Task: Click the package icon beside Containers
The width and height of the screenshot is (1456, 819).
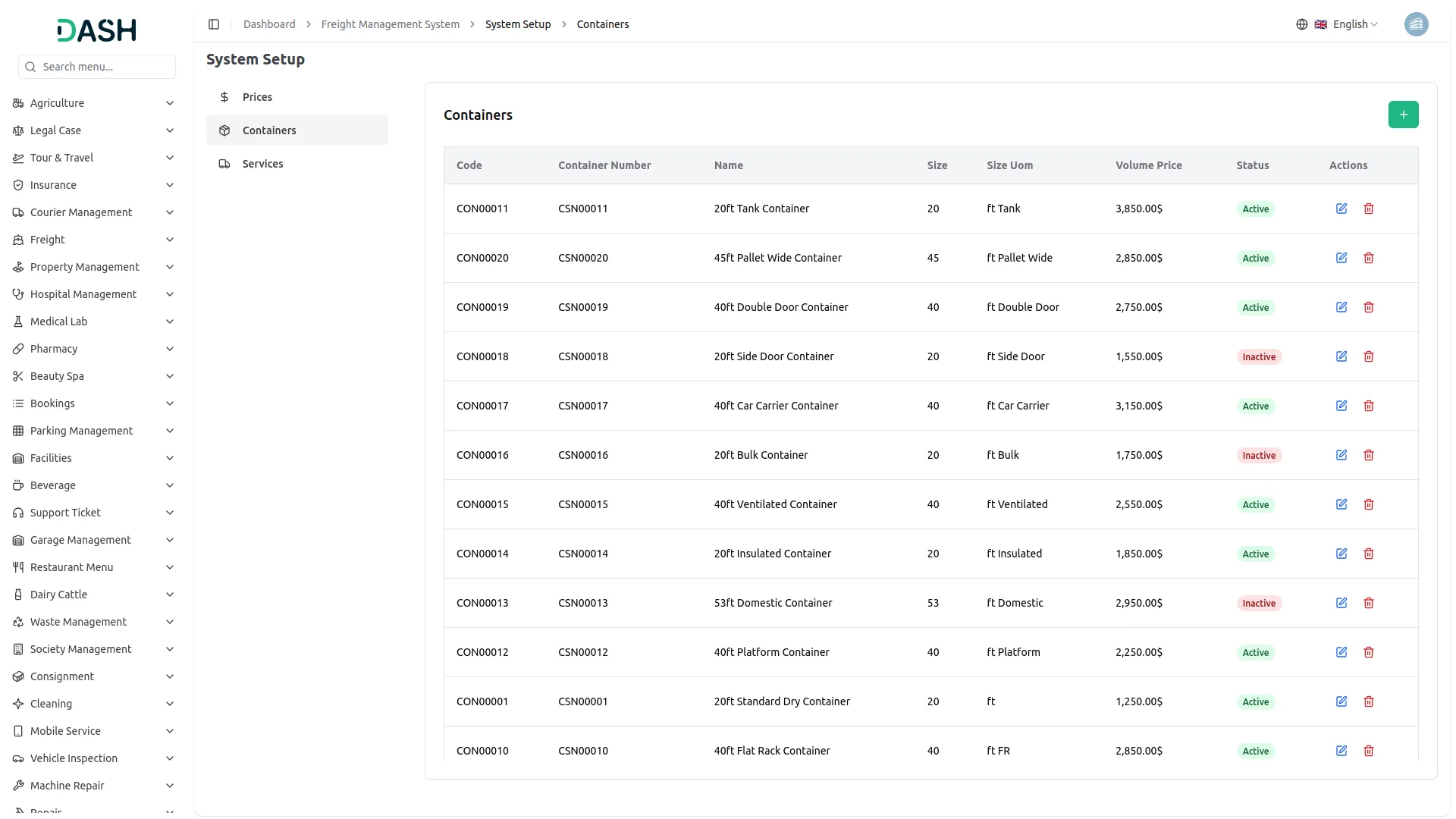Action: [x=224, y=130]
